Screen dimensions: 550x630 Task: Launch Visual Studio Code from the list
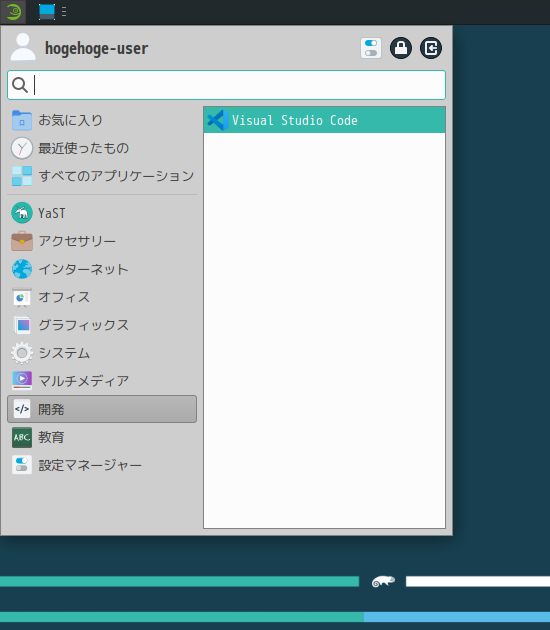click(x=324, y=120)
